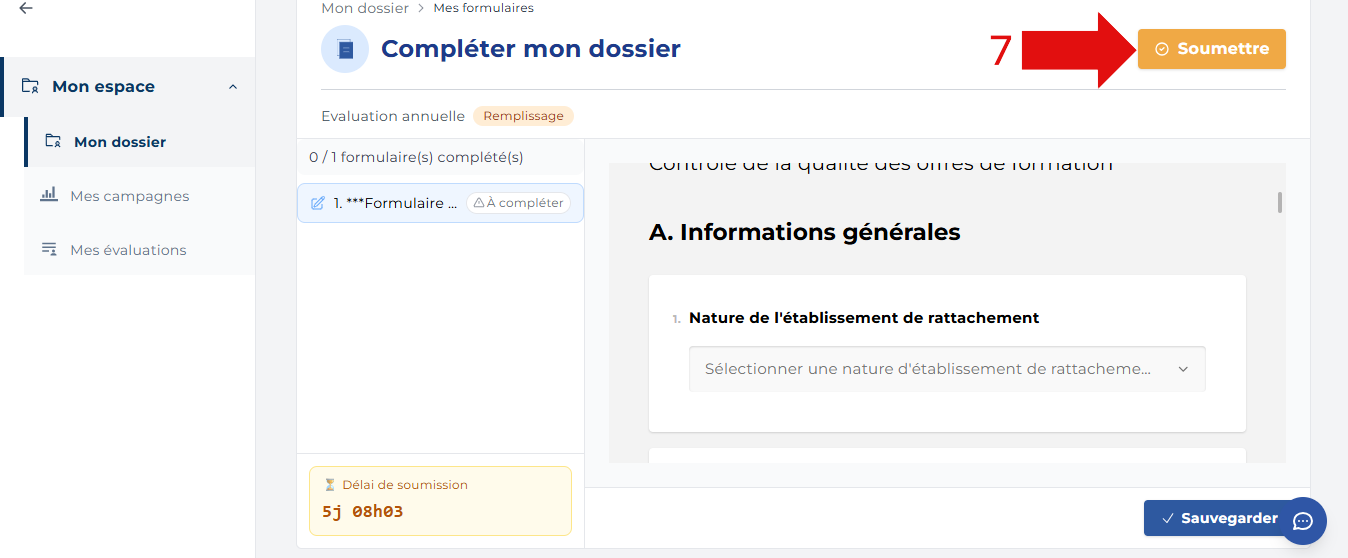Open the Nature d'établissement de rattachement dropdown
1348x558 pixels.
(x=947, y=369)
